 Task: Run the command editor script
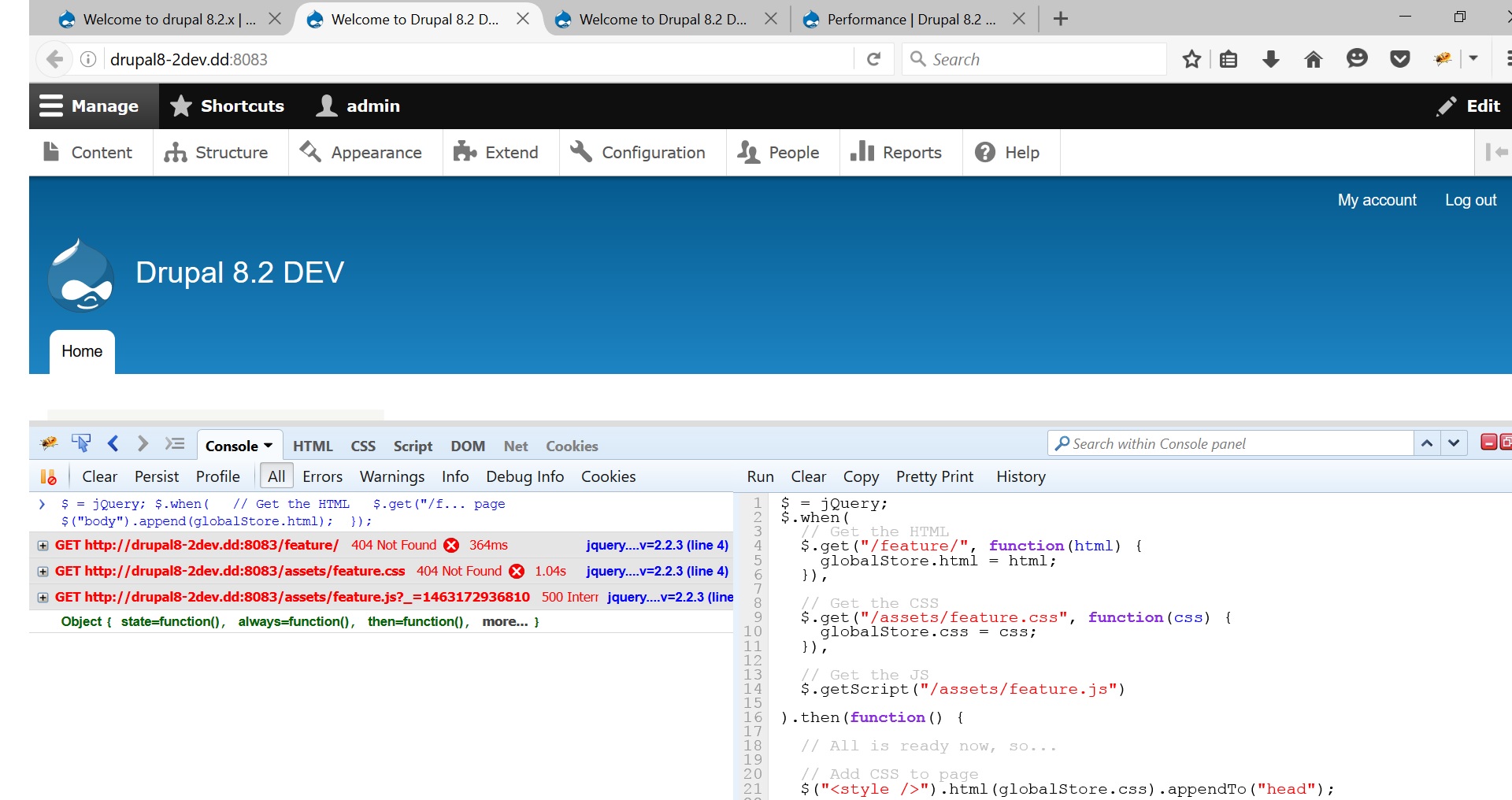coord(760,476)
